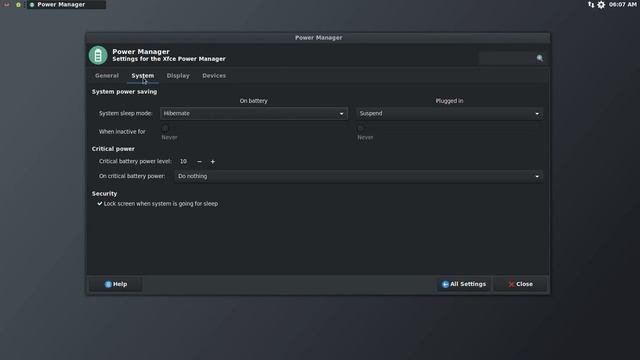Click the network connection arrows tray icon
640x360 pixels.
pyautogui.click(x=591, y=4)
